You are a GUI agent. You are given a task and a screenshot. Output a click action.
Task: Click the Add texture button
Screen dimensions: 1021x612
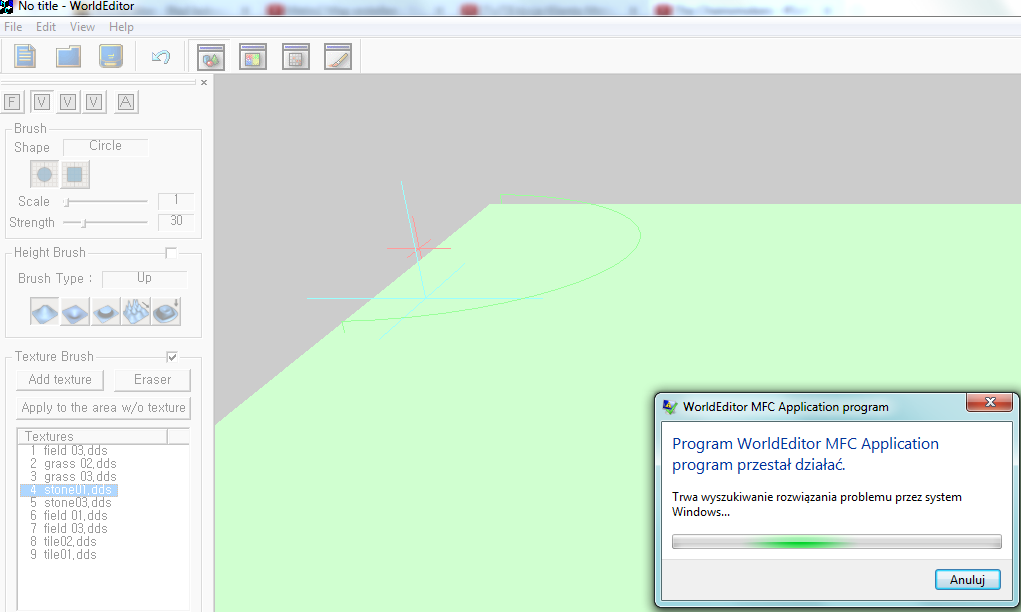(60, 380)
